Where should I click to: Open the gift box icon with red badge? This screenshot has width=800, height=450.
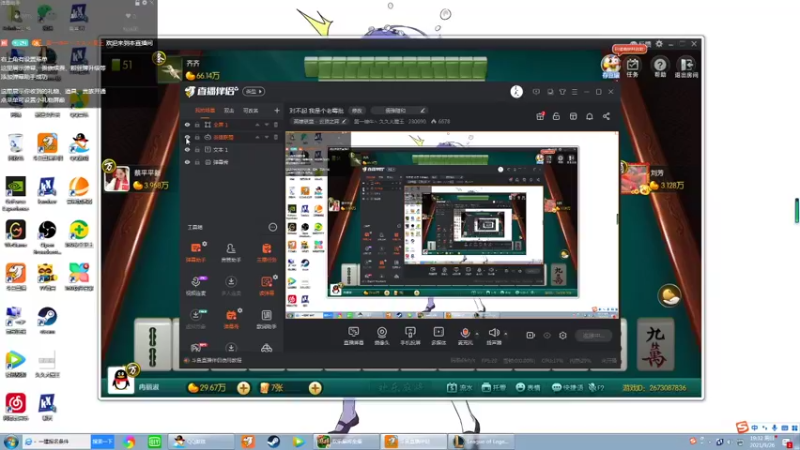(x=540, y=116)
